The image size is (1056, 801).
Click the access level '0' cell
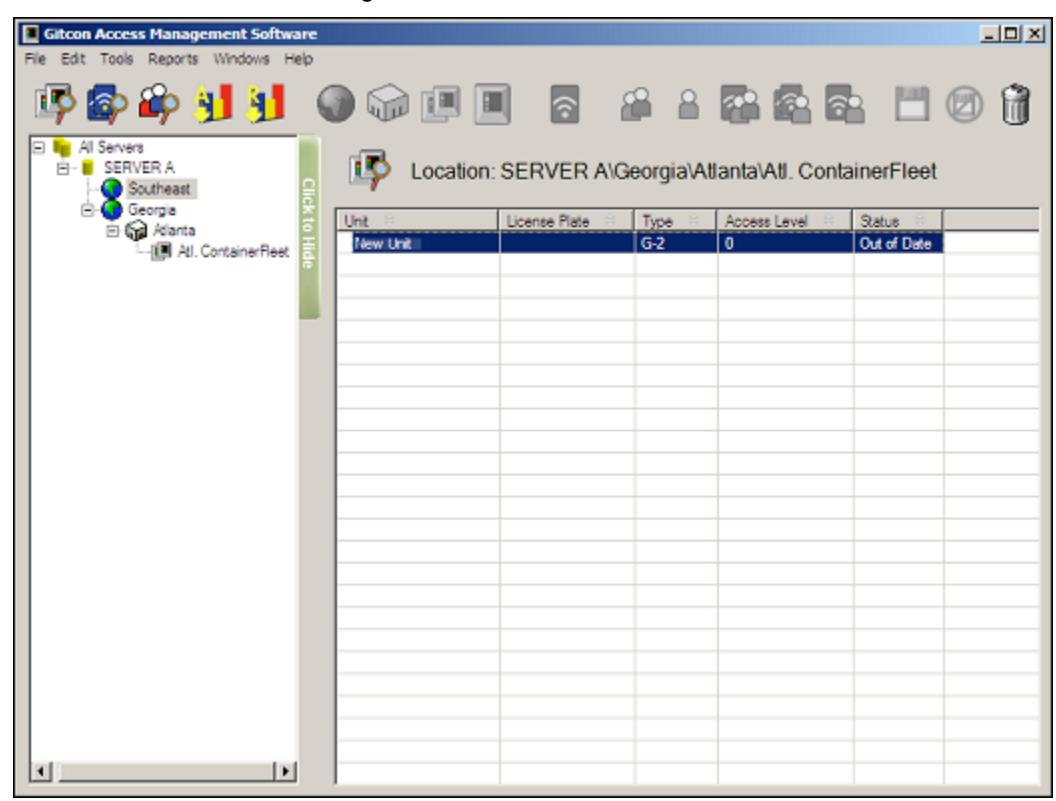point(785,243)
